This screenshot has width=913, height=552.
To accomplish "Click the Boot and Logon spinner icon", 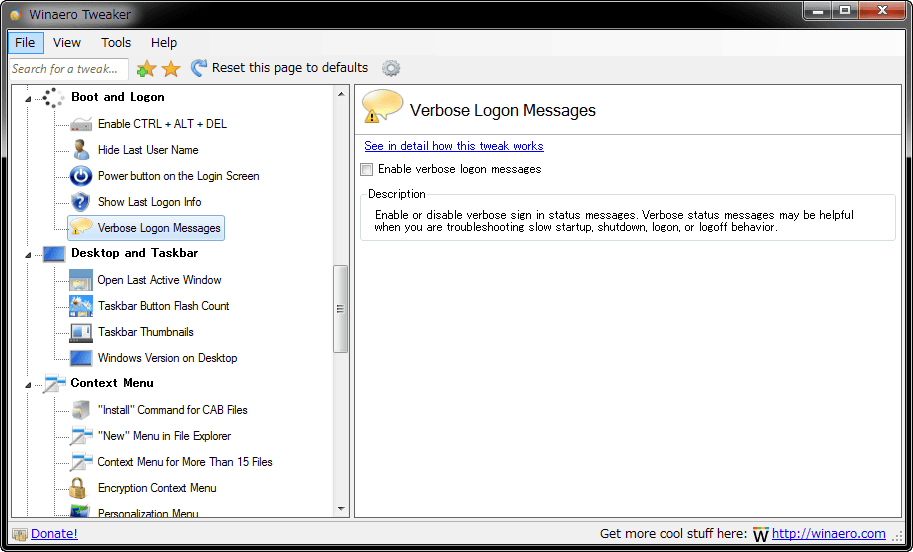I will click(x=54, y=98).
